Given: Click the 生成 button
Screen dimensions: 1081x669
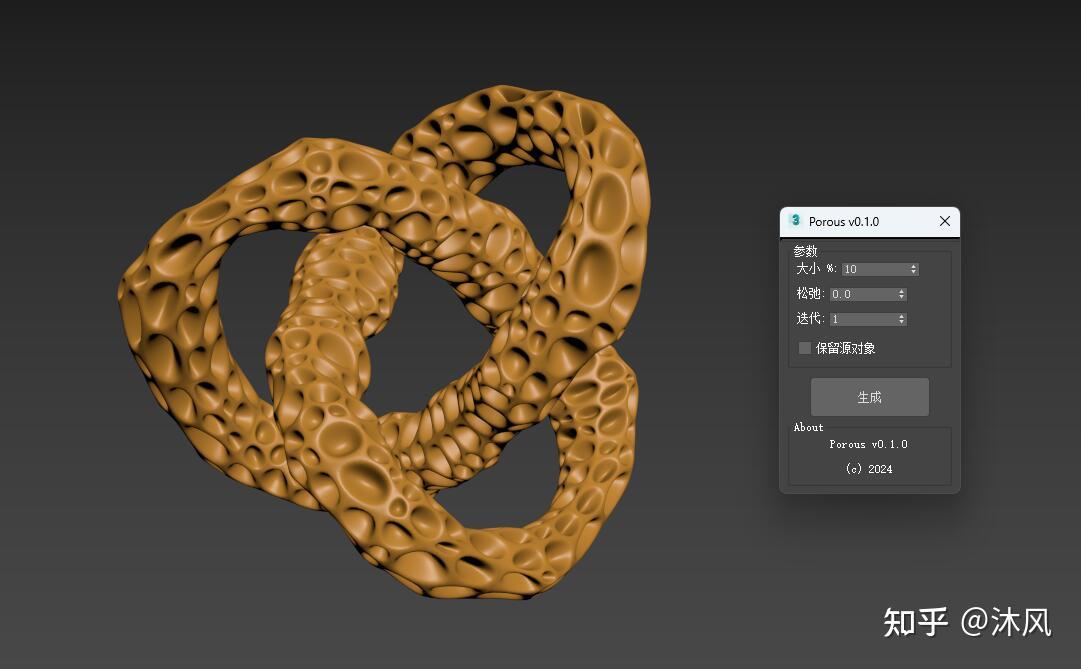Looking at the screenshot, I should 869,397.
